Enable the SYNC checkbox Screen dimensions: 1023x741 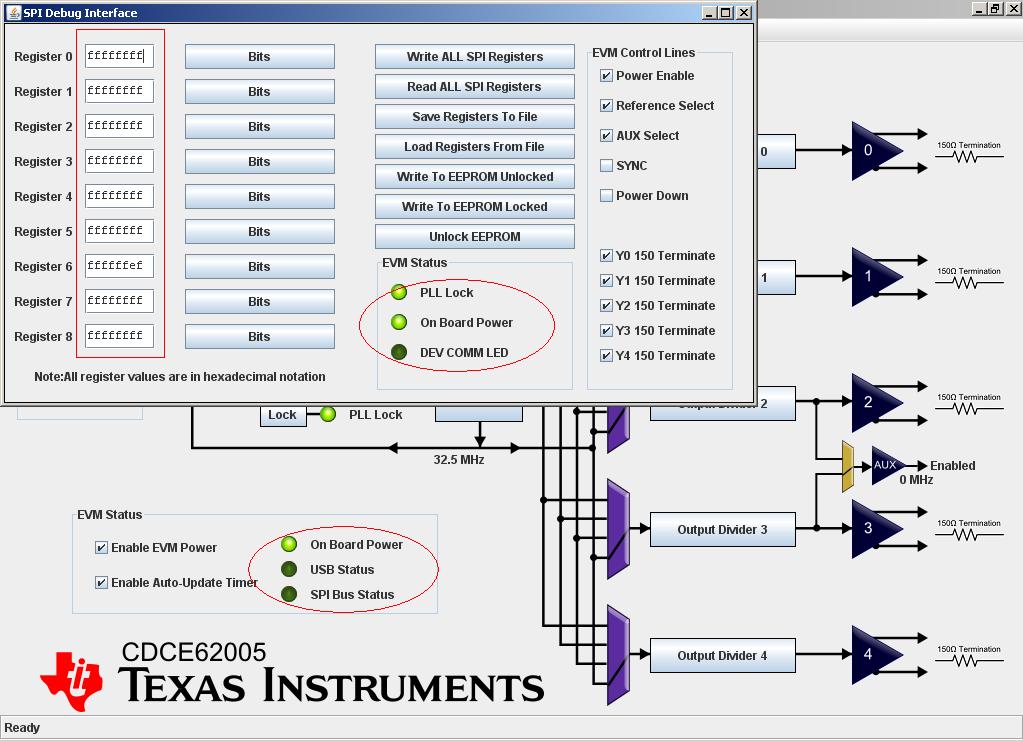(x=606, y=166)
